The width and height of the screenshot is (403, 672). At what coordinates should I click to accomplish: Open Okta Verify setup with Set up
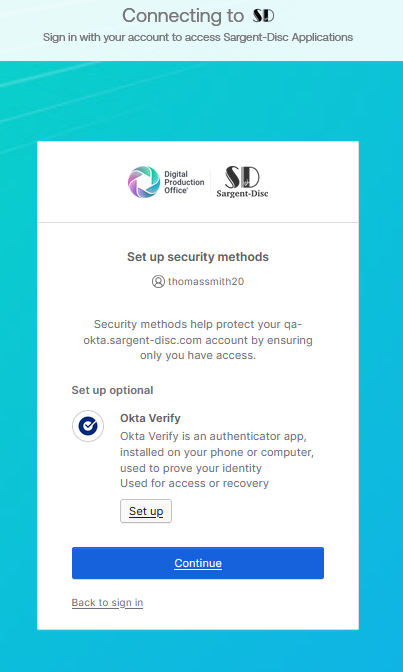click(x=146, y=511)
